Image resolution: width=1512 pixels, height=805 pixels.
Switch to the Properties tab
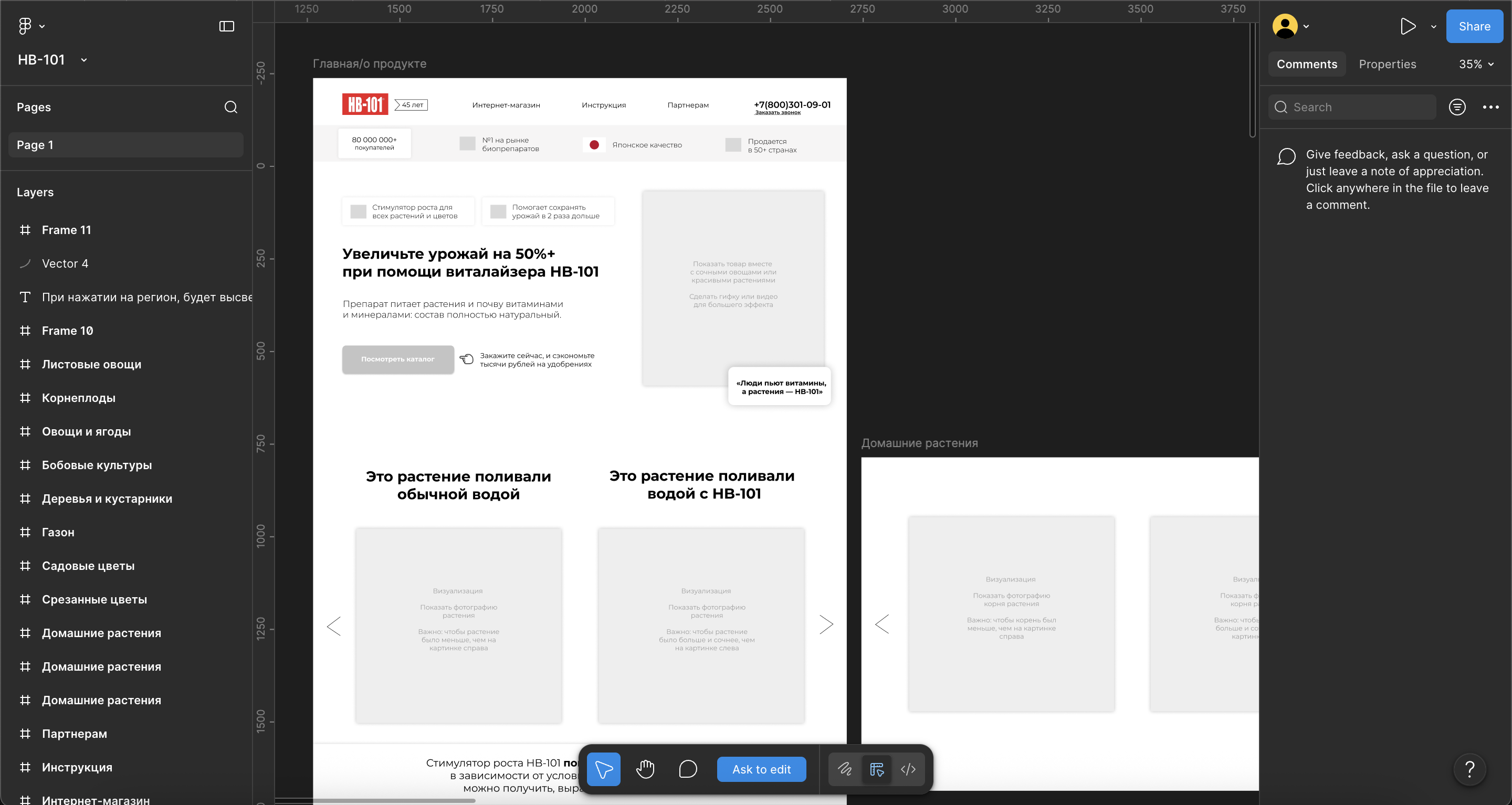point(1388,65)
